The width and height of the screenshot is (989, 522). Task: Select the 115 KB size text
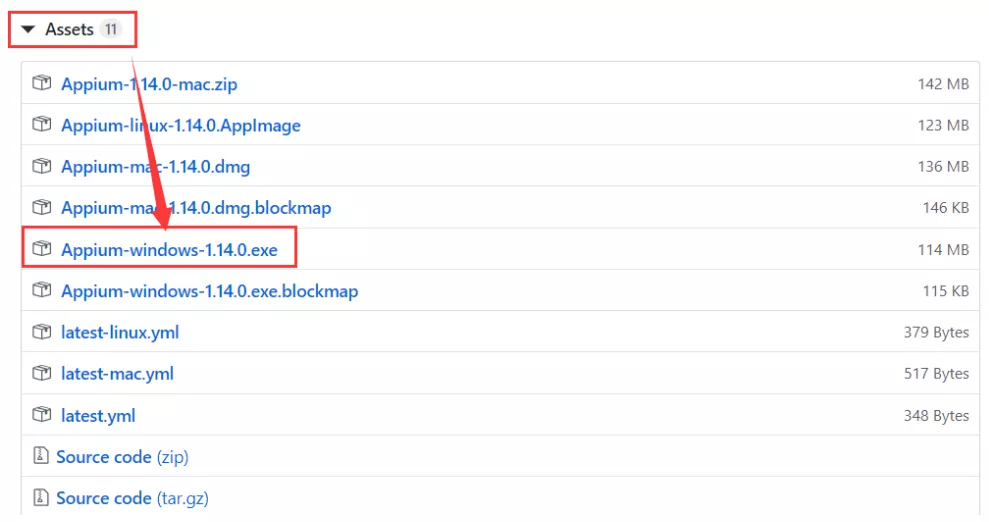(x=945, y=291)
